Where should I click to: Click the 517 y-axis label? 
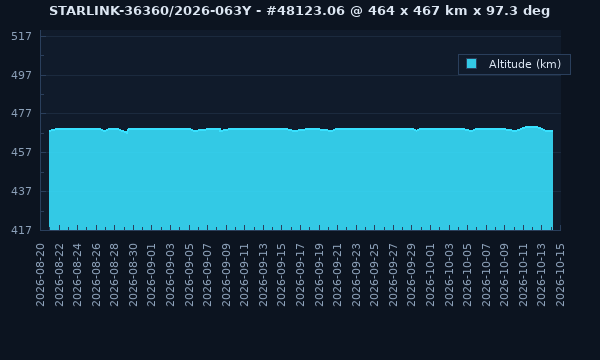tap(21, 37)
